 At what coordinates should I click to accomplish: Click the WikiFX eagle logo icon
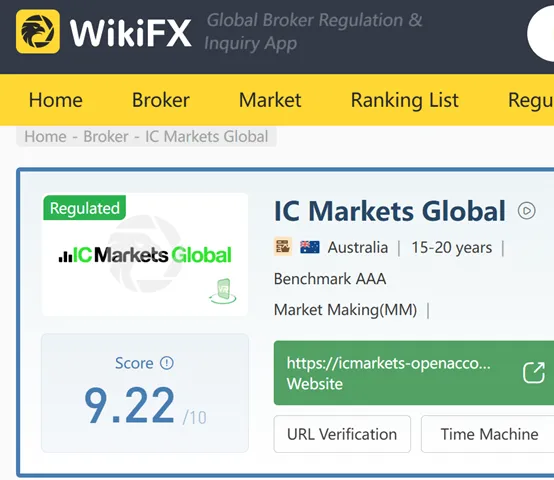point(38,31)
